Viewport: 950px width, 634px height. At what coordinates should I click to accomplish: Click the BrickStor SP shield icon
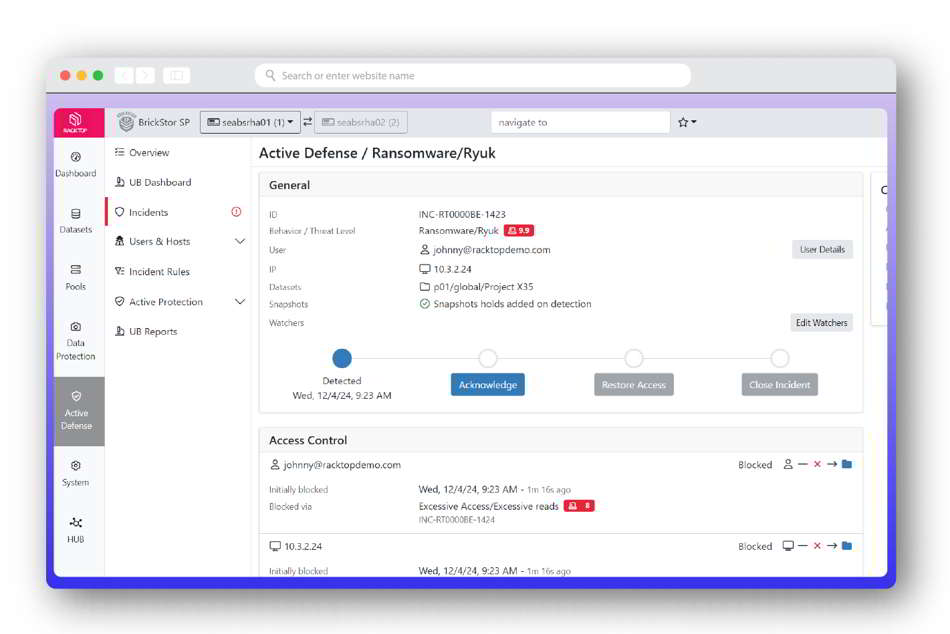[x=126, y=122]
